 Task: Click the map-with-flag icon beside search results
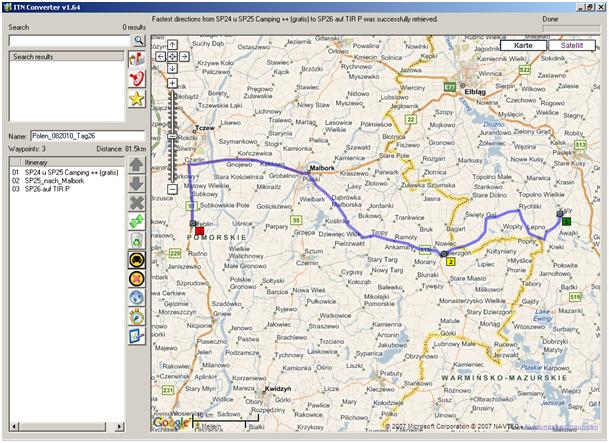coord(137,59)
